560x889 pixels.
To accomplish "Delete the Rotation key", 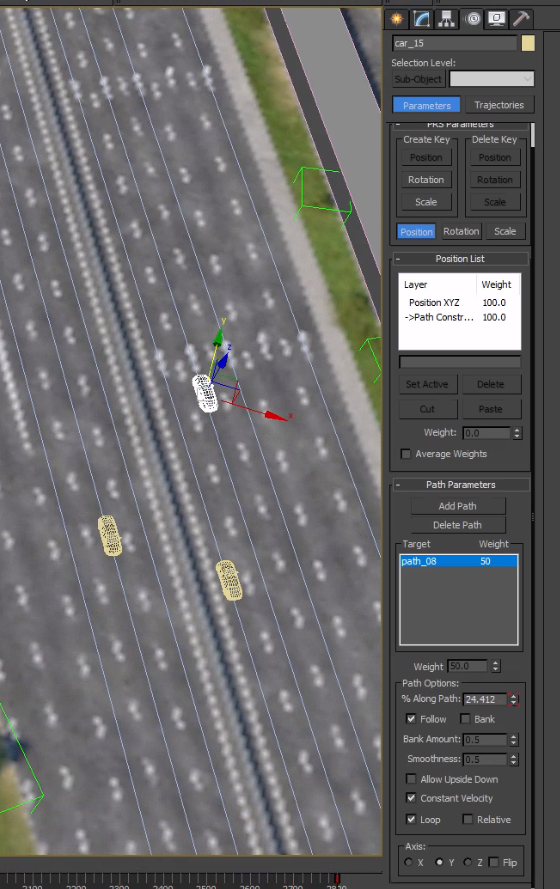I will (x=495, y=180).
